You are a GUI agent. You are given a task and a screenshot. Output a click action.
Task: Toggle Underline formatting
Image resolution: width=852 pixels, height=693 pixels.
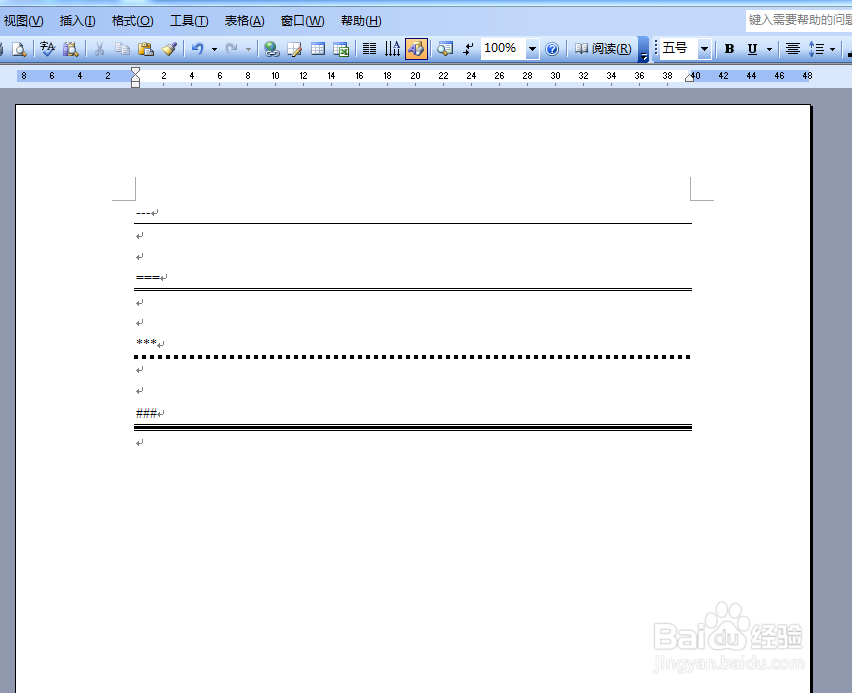tap(752, 49)
